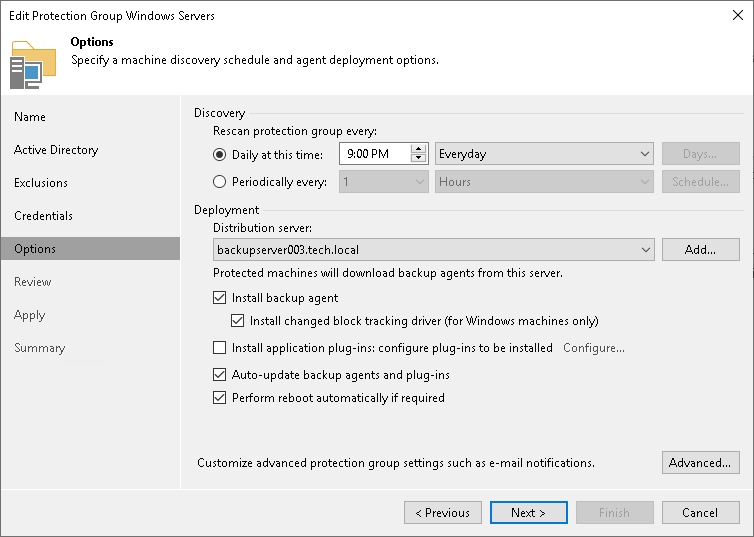Toggle Auto-update backup agents and plug-ins
The image size is (754, 537).
coord(219,375)
